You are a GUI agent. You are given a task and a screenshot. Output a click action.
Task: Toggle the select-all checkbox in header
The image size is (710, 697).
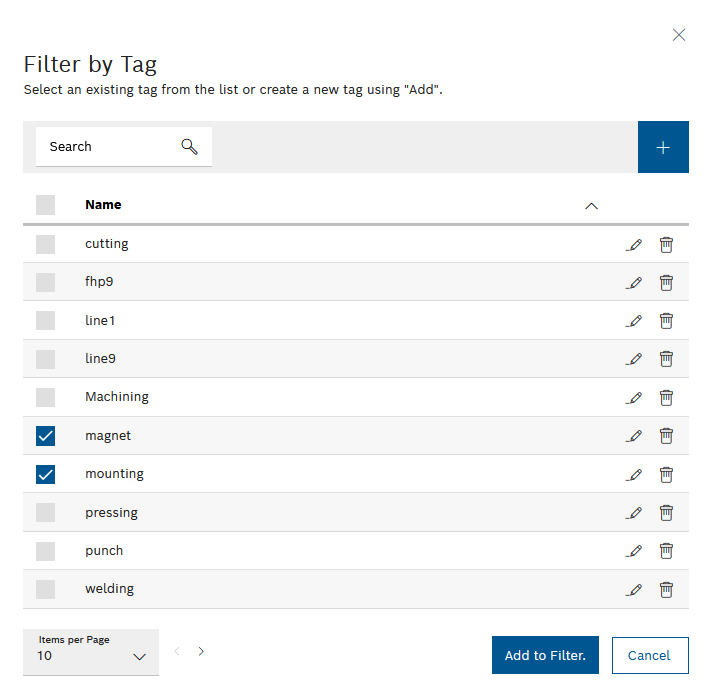[x=45, y=205]
